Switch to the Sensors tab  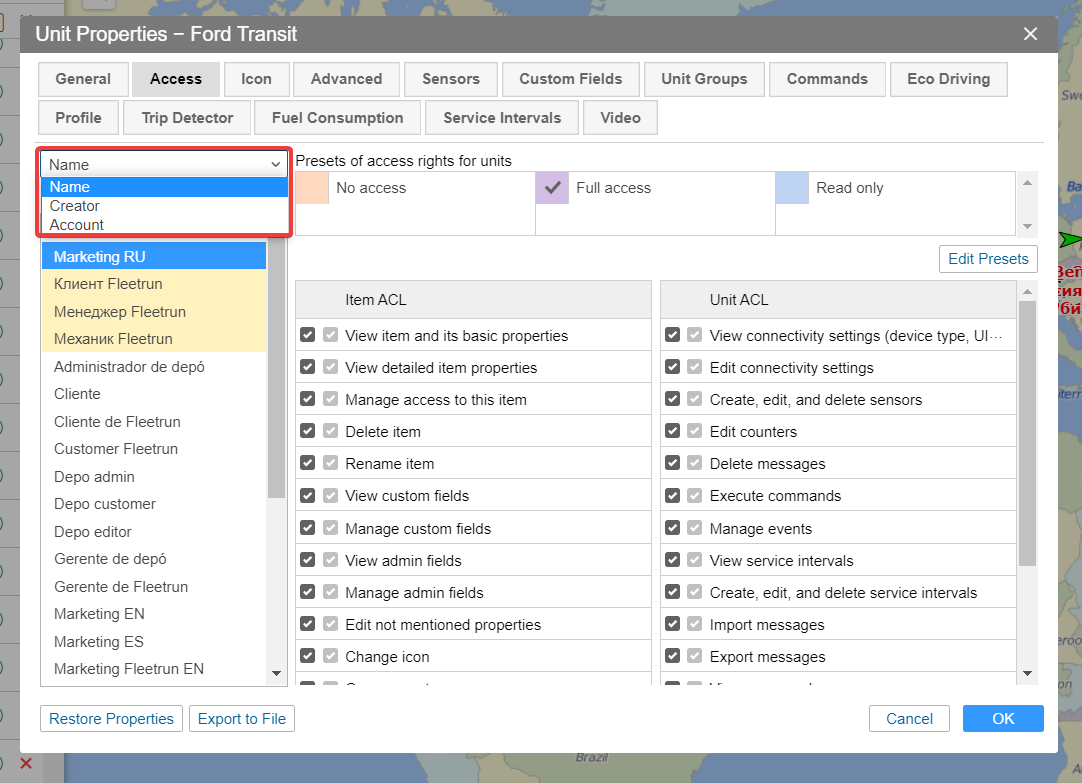(x=450, y=79)
